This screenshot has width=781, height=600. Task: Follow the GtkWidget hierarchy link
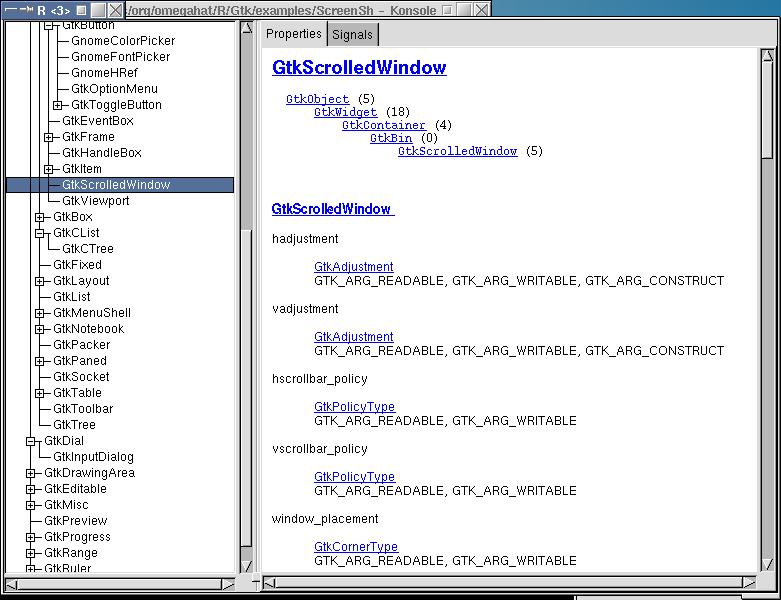coord(345,112)
